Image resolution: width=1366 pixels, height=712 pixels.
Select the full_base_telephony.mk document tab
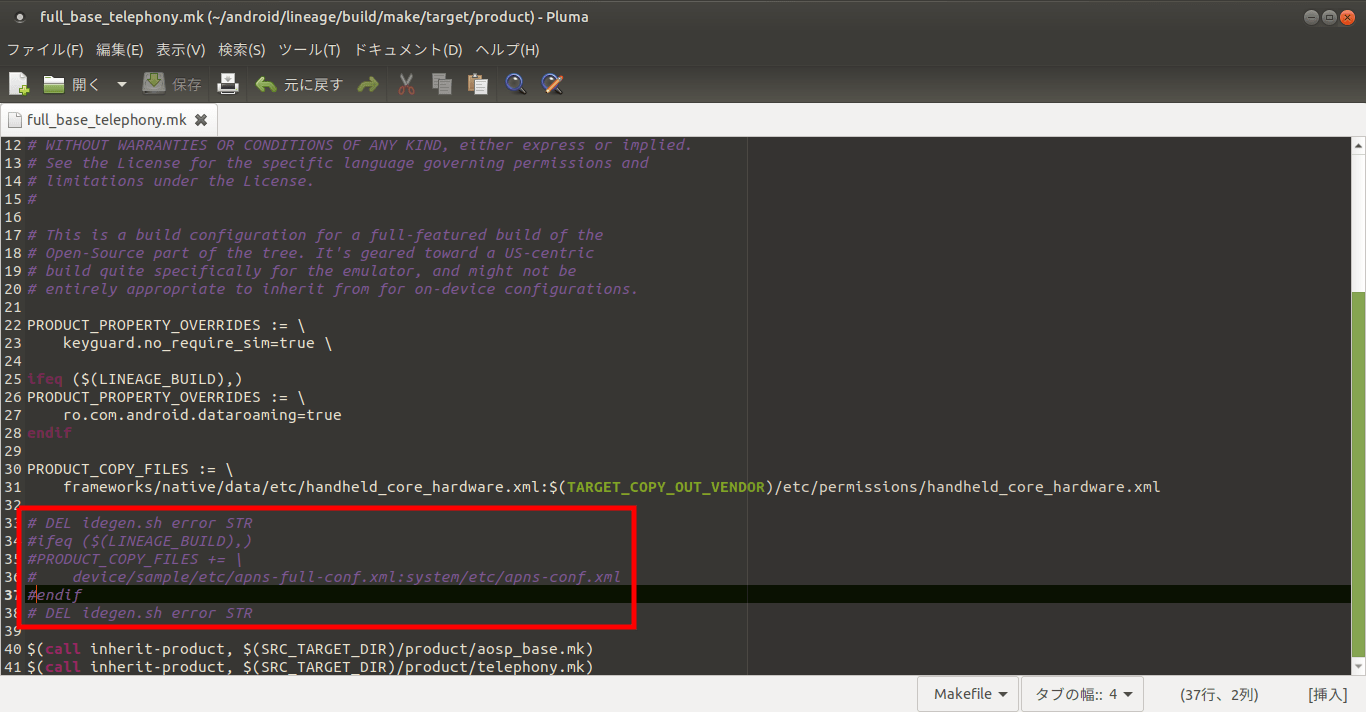click(x=105, y=120)
